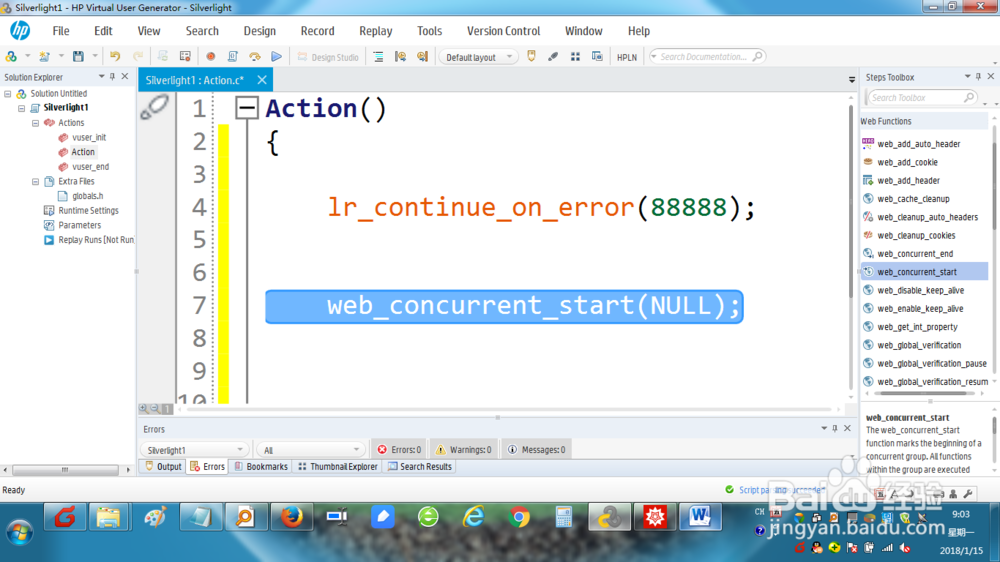
Task: Open Google Chrome from the taskbar
Action: coord(519,517)
